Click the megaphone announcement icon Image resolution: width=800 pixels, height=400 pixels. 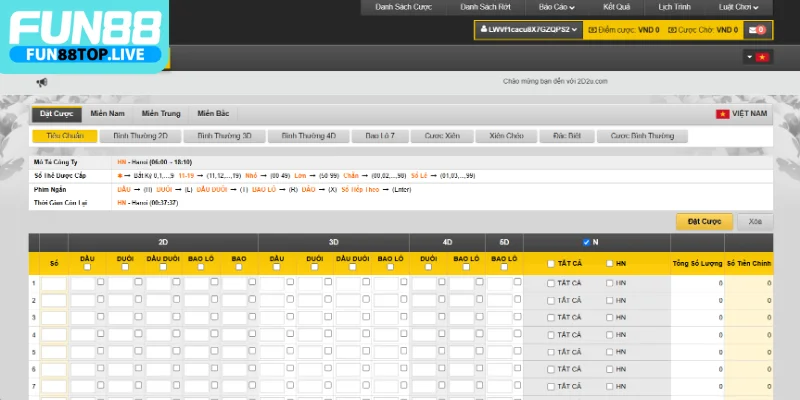pyautogui.click(x=42, y=82)
